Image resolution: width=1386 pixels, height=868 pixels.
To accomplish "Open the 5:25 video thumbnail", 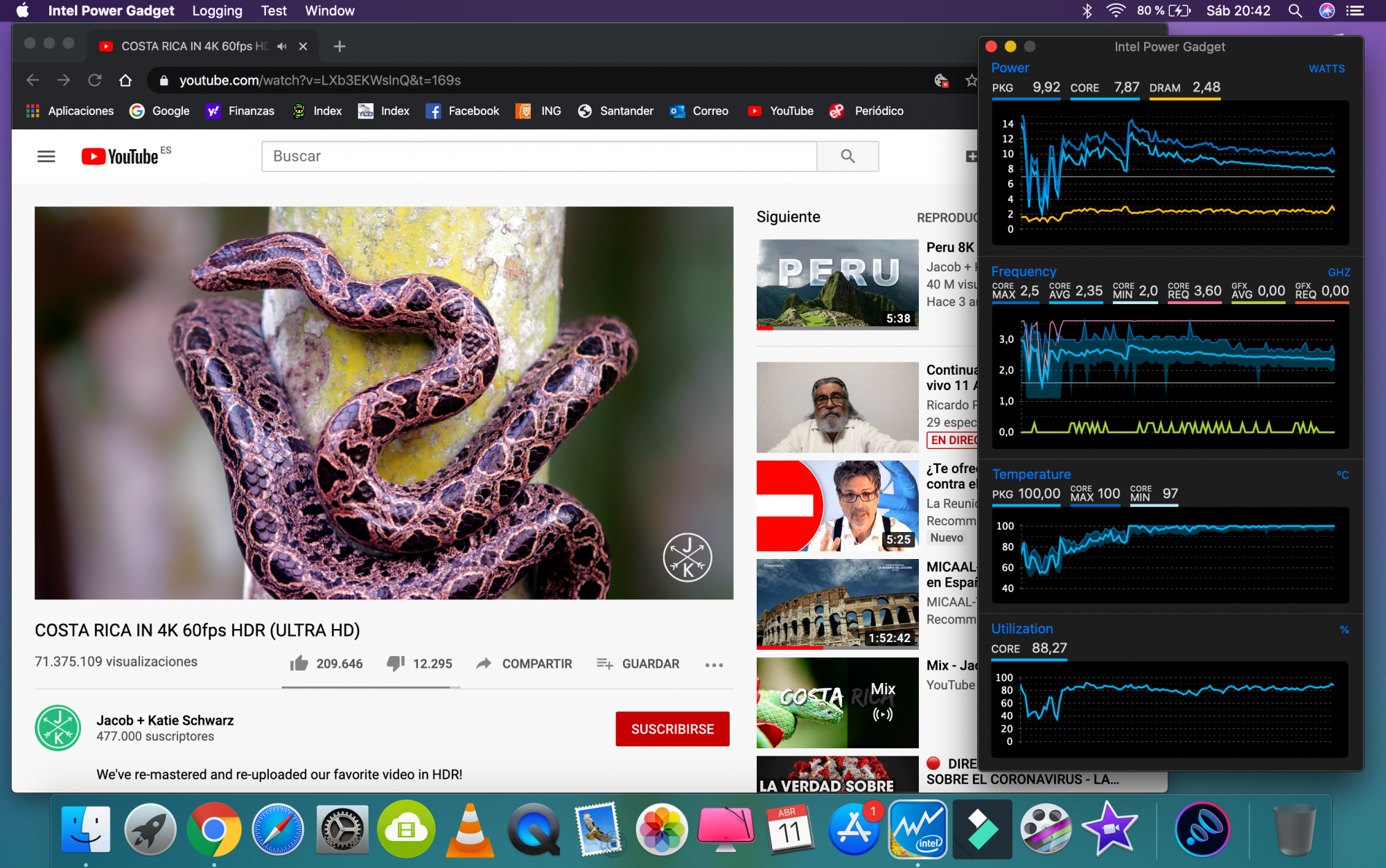I will 838,506.
